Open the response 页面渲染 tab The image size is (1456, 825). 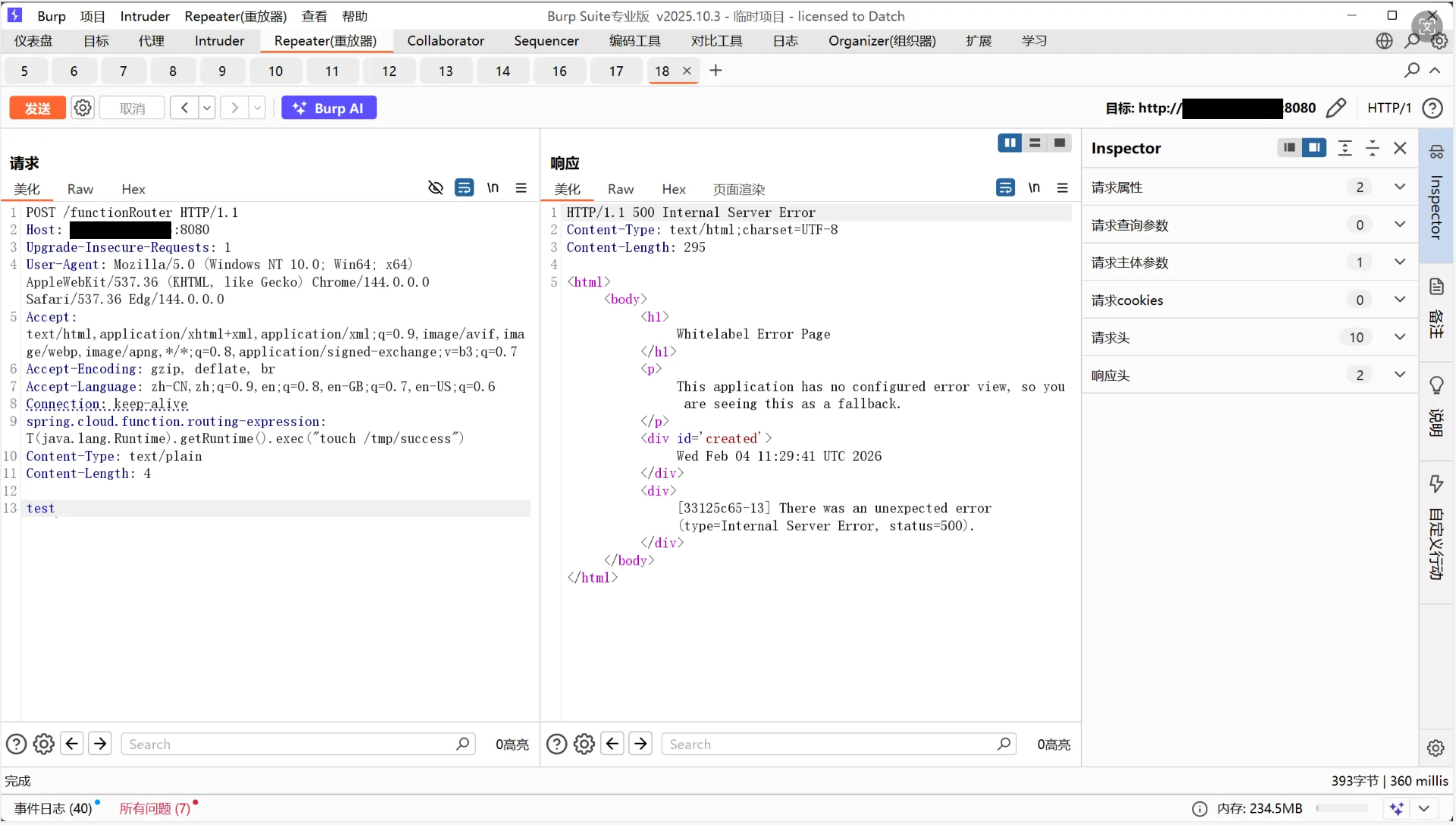[739, 189]
